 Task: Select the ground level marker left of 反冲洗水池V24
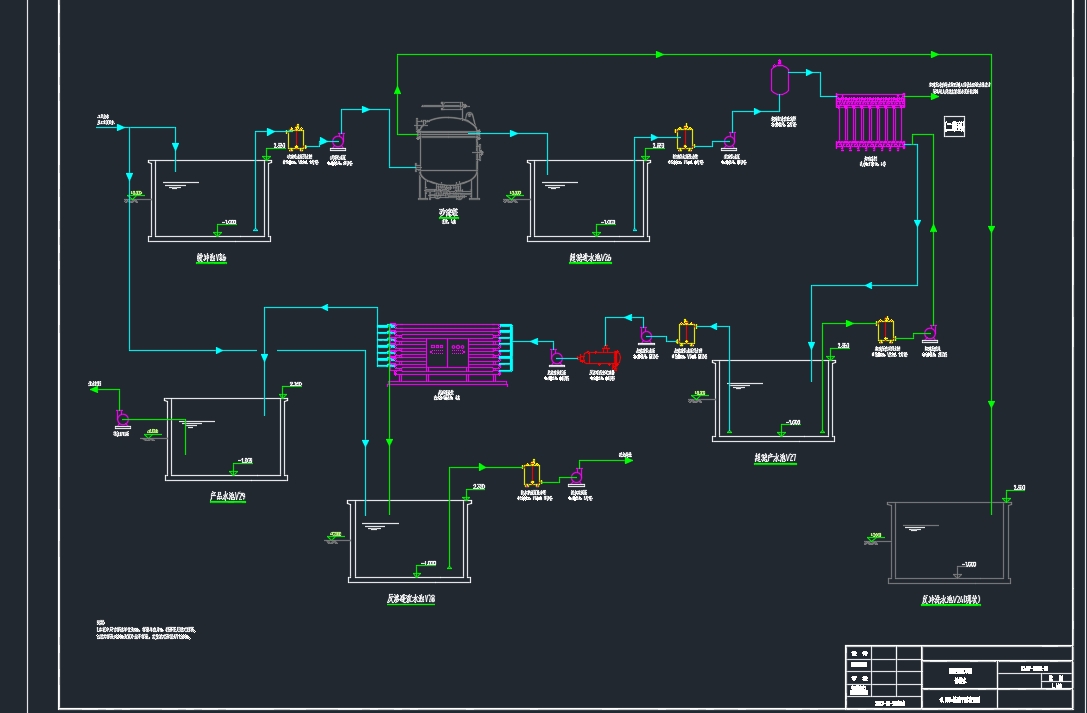(x=876, y=538)
